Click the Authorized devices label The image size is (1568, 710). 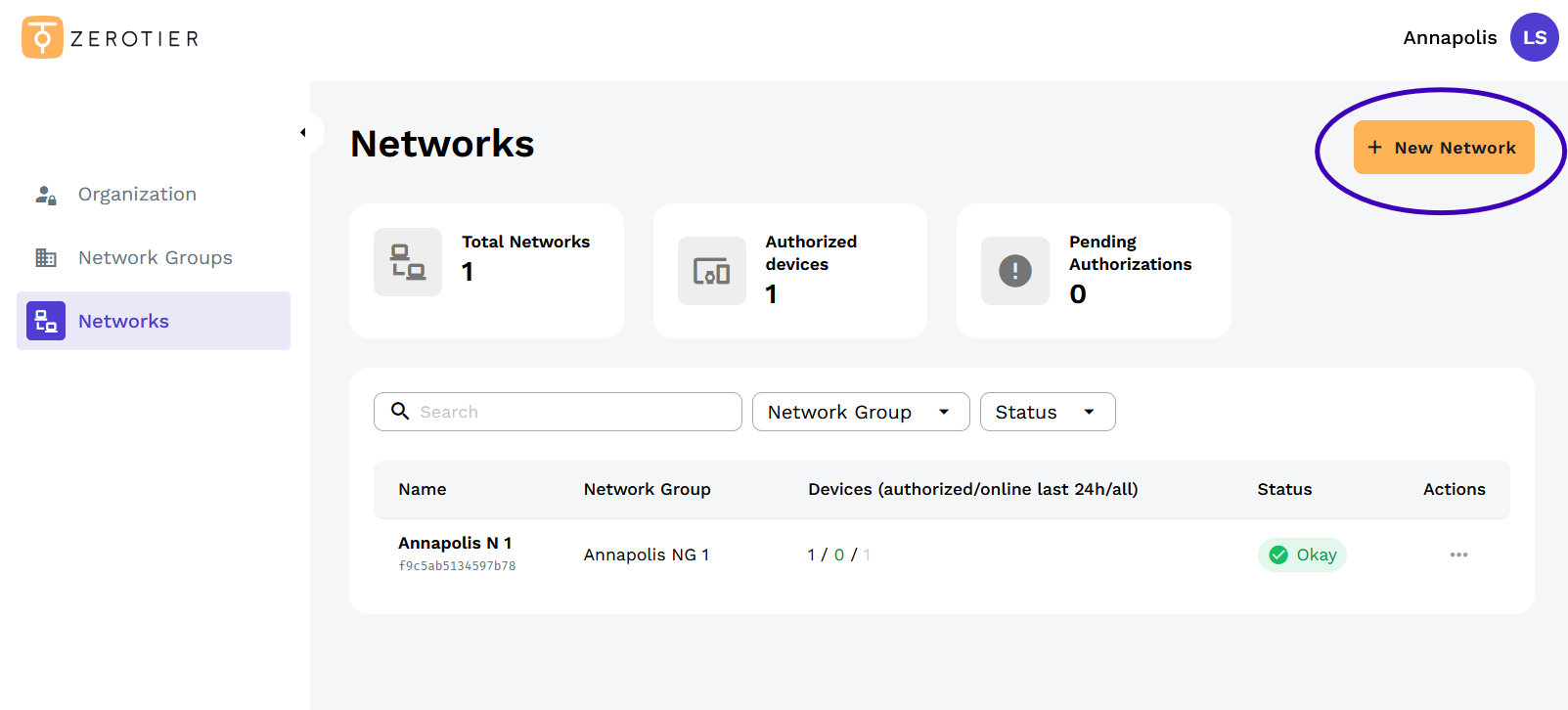coord(811,252)
